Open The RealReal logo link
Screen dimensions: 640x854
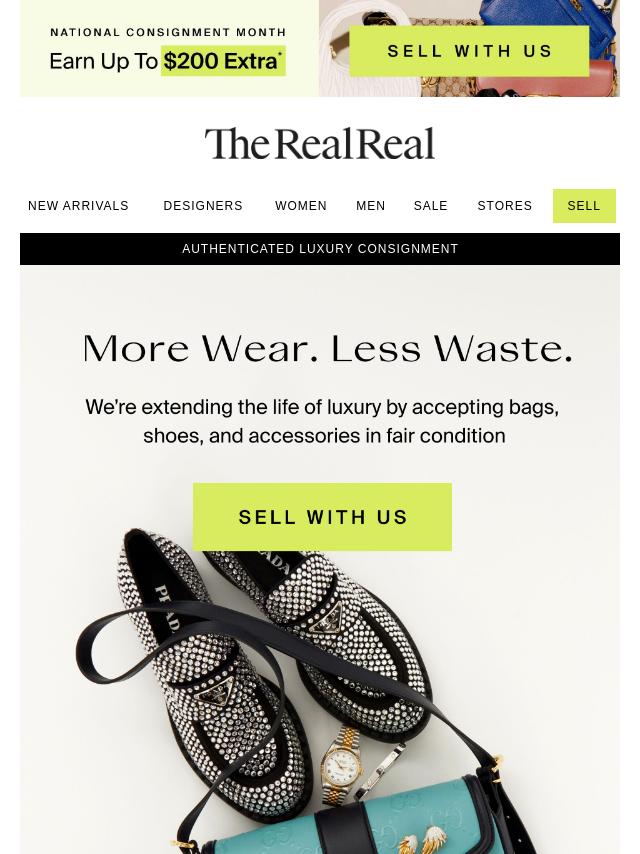320,144
